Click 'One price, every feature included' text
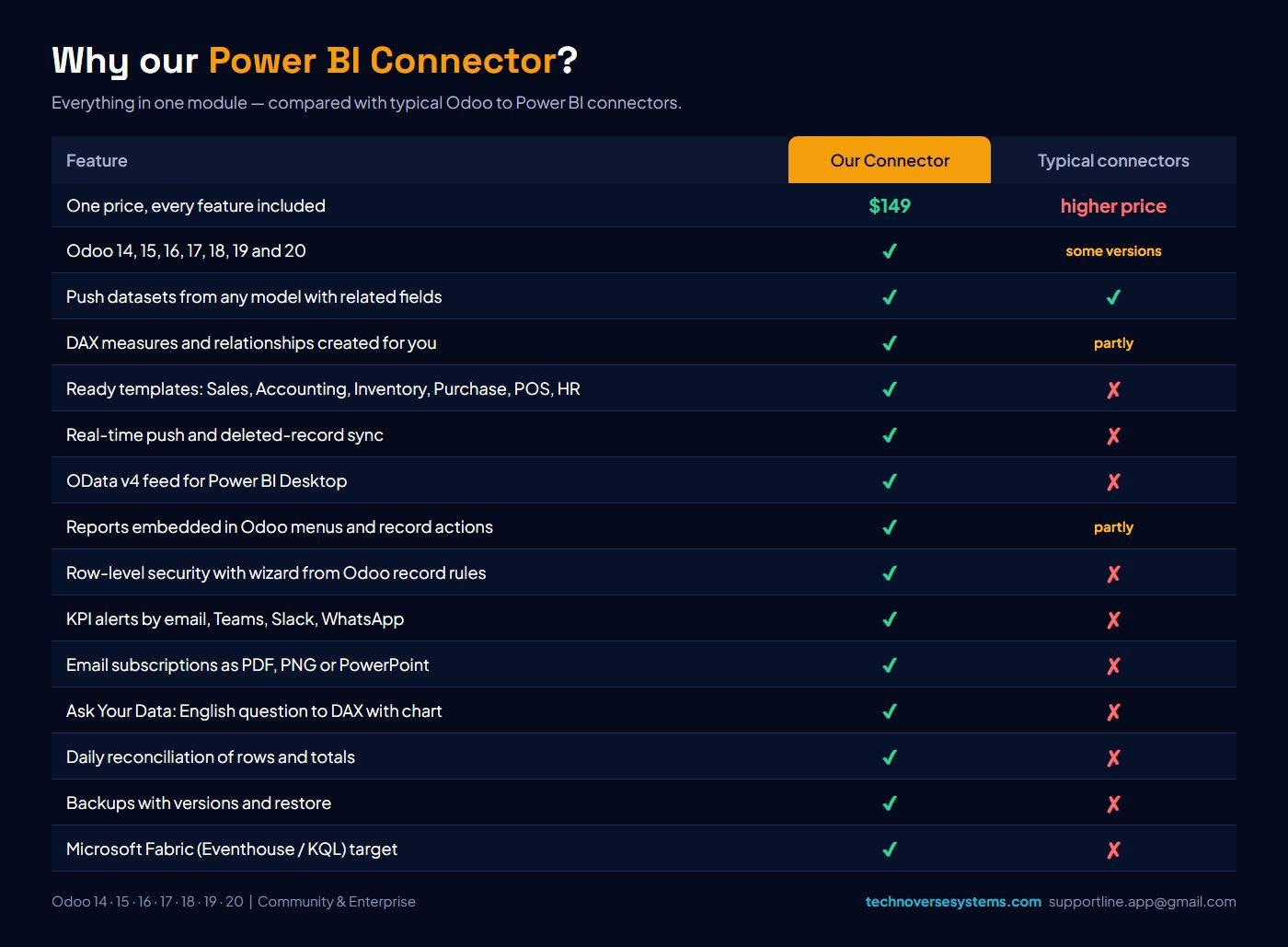The height and width of the screenshot is (947, 1288). (x=196, y=206)
